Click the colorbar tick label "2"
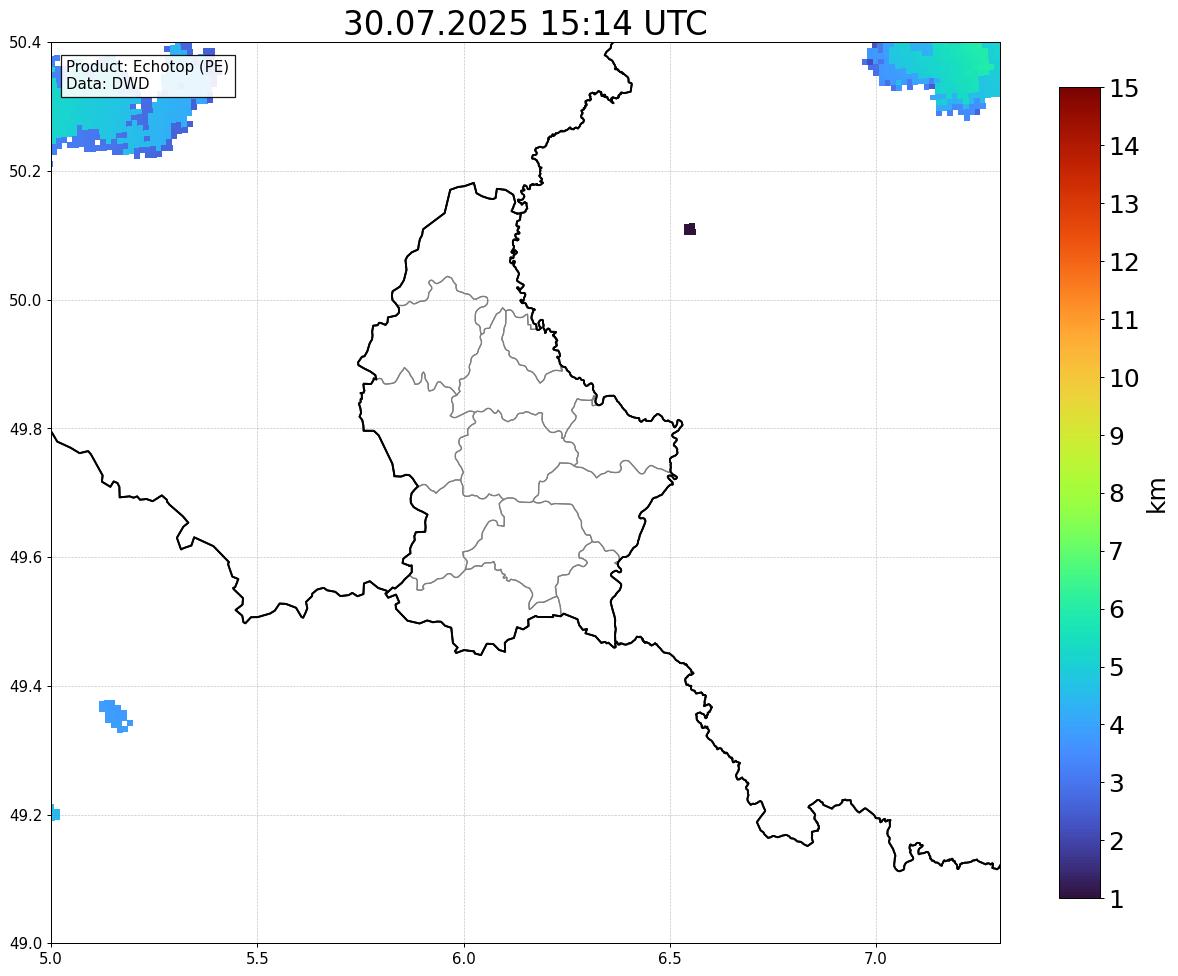 tap(1117, 841)
